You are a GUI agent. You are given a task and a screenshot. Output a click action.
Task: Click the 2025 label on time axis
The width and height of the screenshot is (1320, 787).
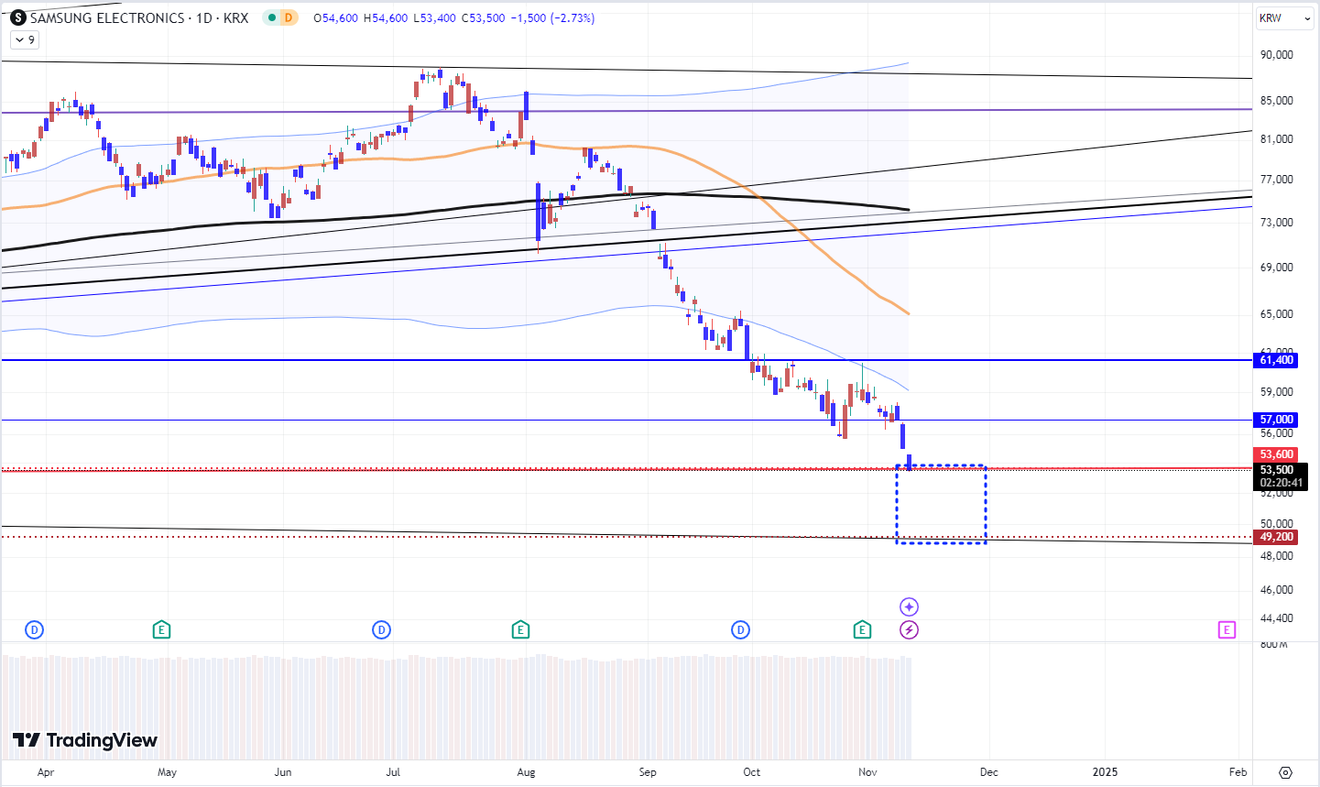[x=1104, y=772]
